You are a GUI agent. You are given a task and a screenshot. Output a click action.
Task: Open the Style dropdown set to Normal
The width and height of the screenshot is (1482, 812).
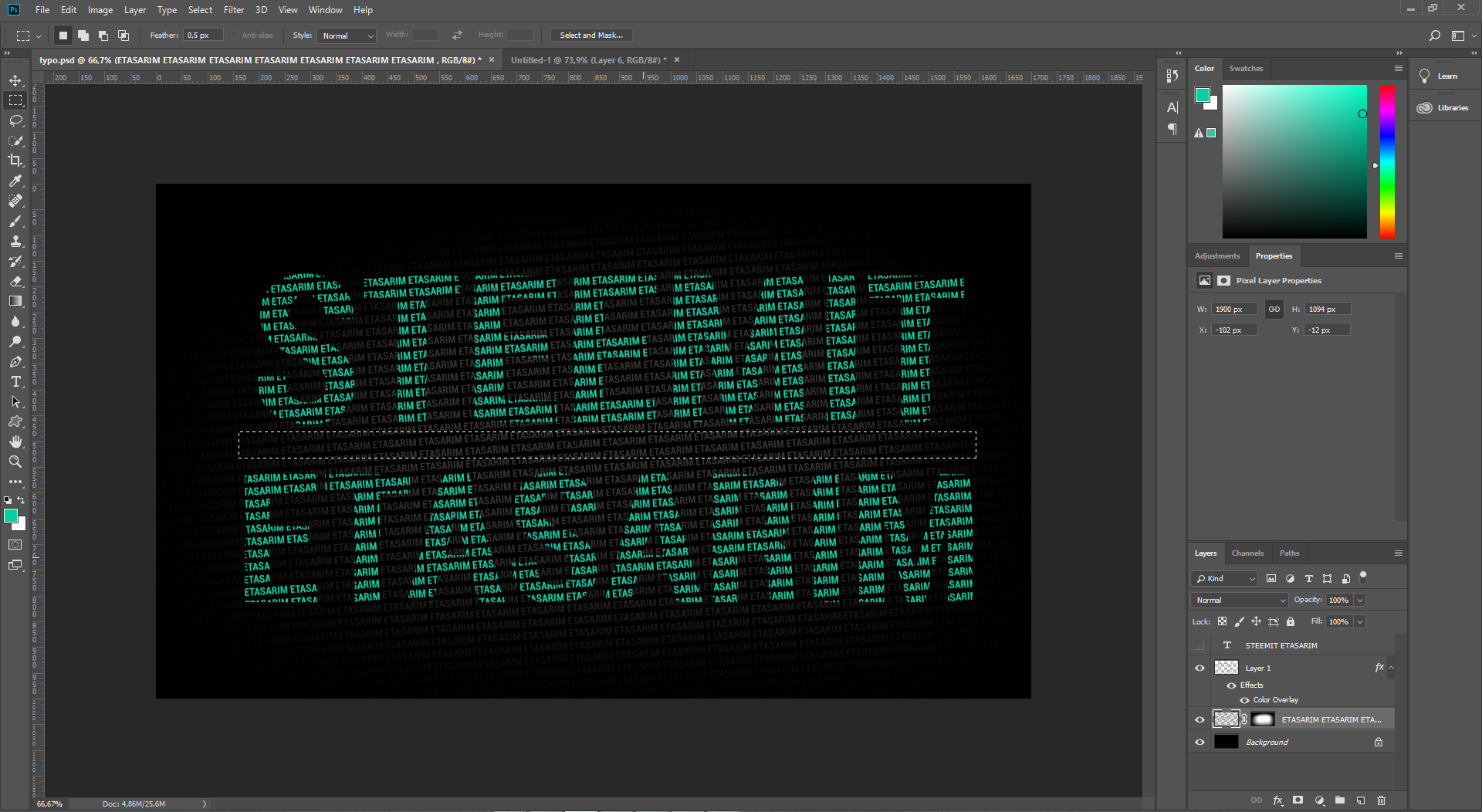point(347,36)
